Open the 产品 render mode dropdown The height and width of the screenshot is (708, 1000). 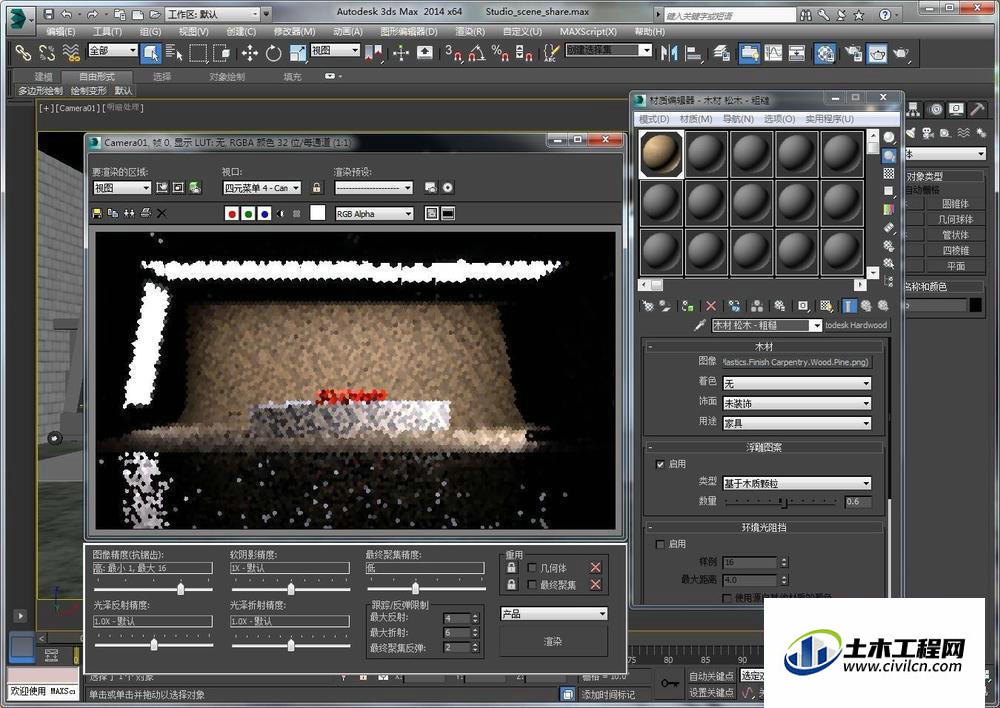[x=554, y=614]
